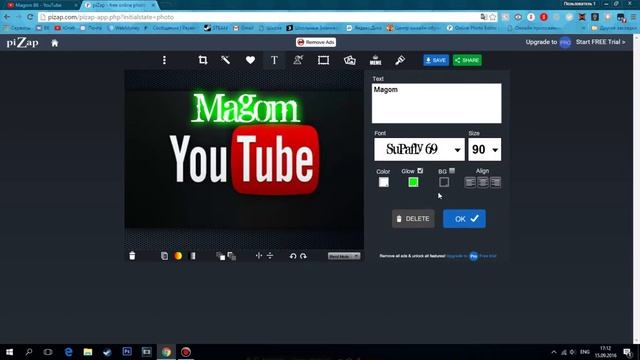Click the SHARE button
Screen dimensions: 640x360
[x=467, y=60]
